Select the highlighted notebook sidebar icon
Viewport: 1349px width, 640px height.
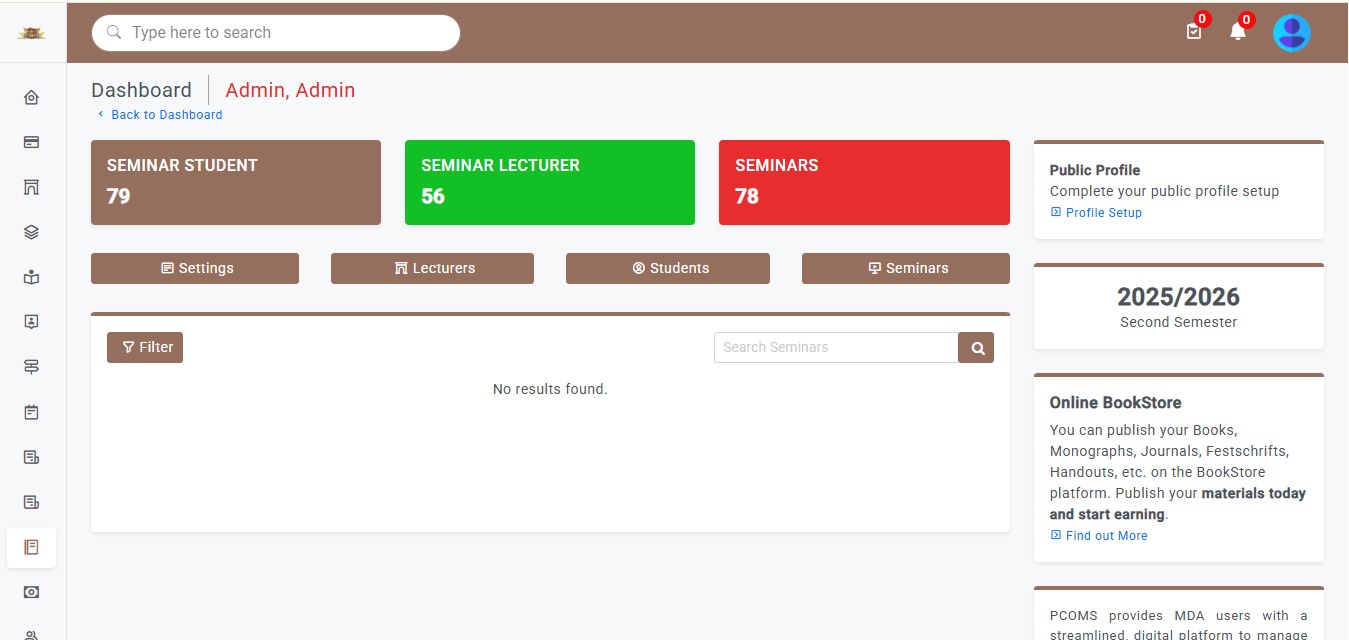(x=31, y=547)
